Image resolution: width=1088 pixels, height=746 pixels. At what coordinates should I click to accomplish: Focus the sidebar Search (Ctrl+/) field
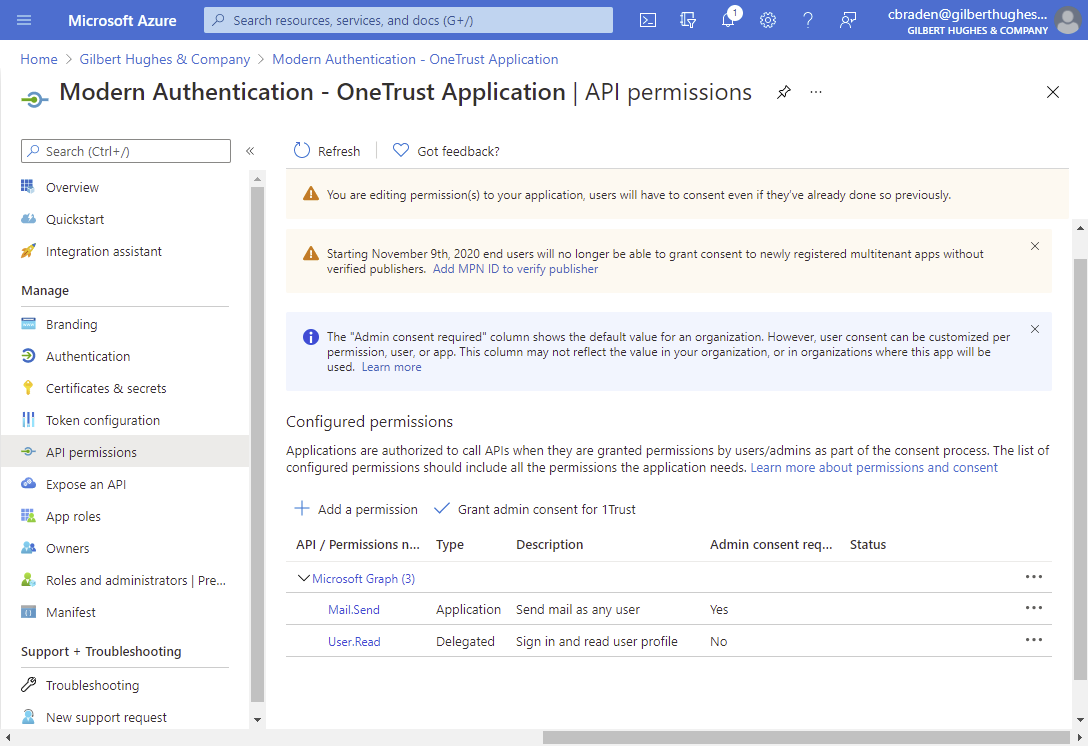(126, 151)
